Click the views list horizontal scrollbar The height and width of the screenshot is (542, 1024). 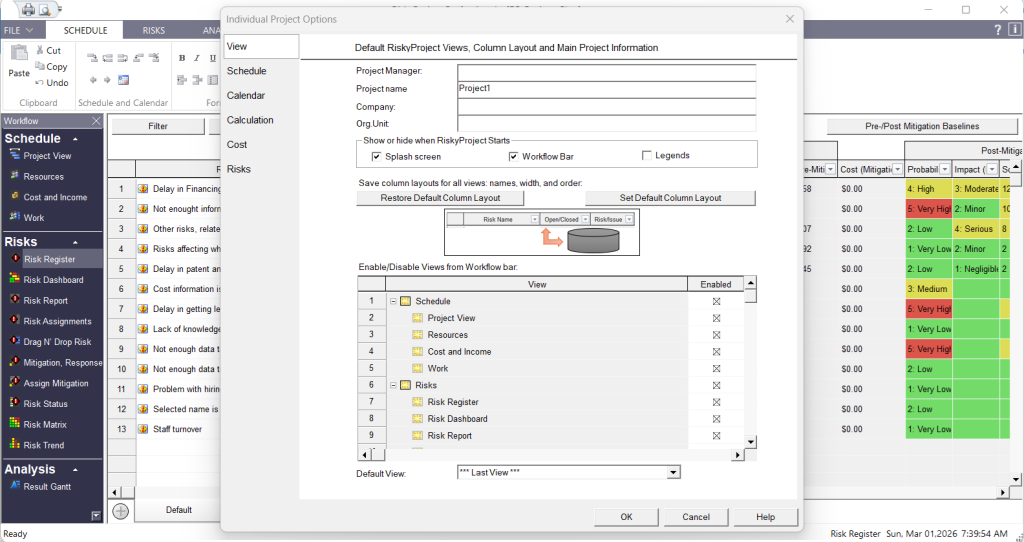click(550, 455)
